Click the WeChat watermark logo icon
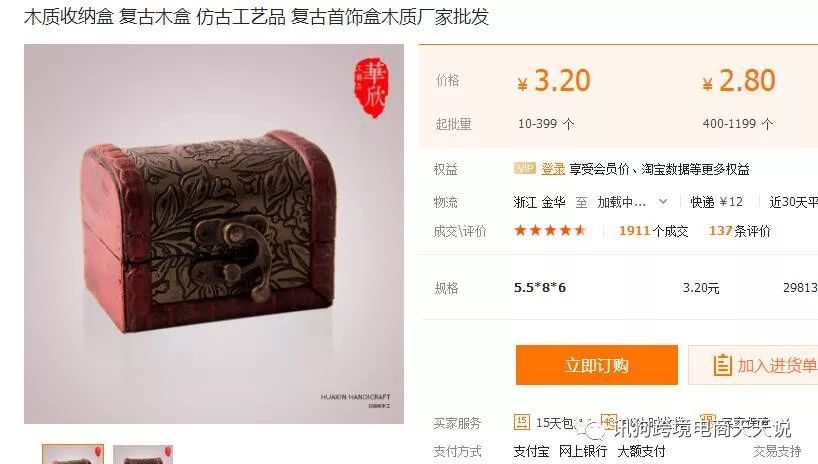The width and height of the screenshot is (818, 464). pyautogui.click(x=594, y=430)
